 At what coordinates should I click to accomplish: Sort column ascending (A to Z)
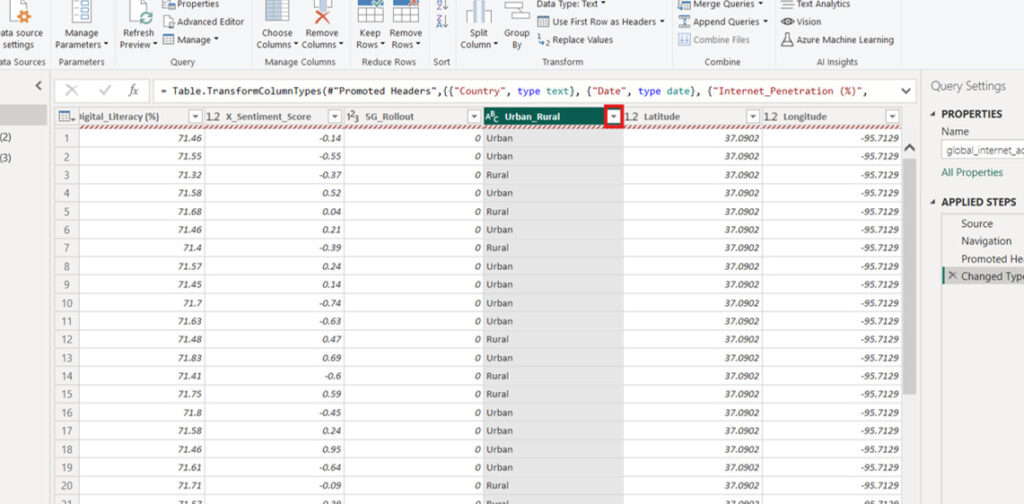point(442,5)
